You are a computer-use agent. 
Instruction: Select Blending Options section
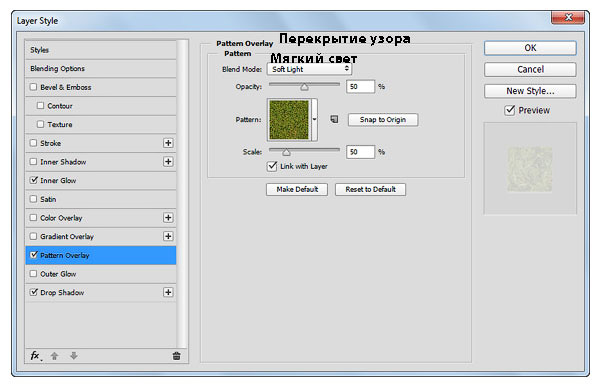100,69
